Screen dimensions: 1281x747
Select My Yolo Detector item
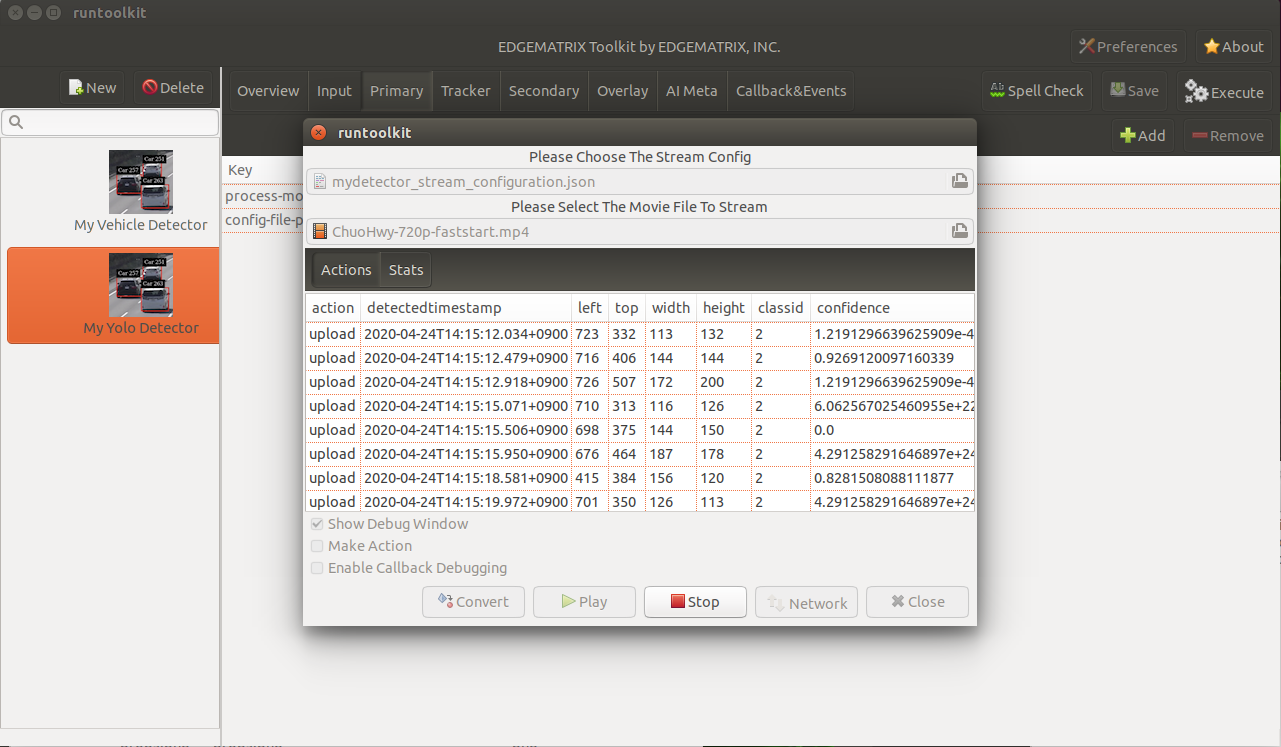tap(113, 296)
